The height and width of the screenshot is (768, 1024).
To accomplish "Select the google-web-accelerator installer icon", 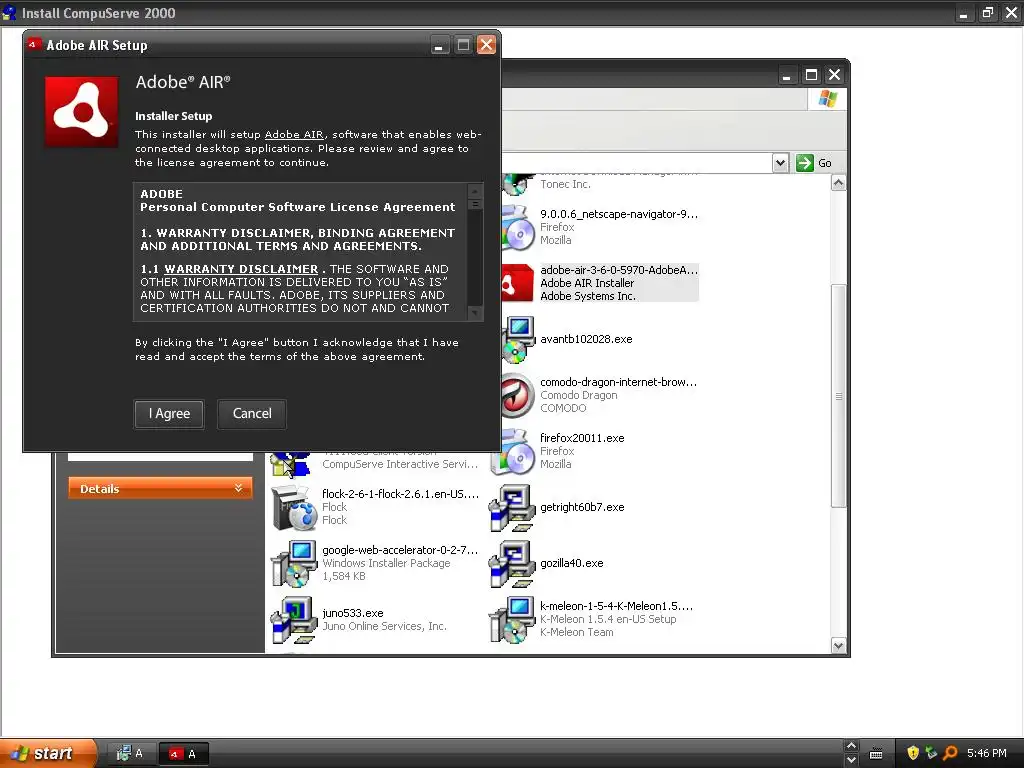I will tap(294, 564).
